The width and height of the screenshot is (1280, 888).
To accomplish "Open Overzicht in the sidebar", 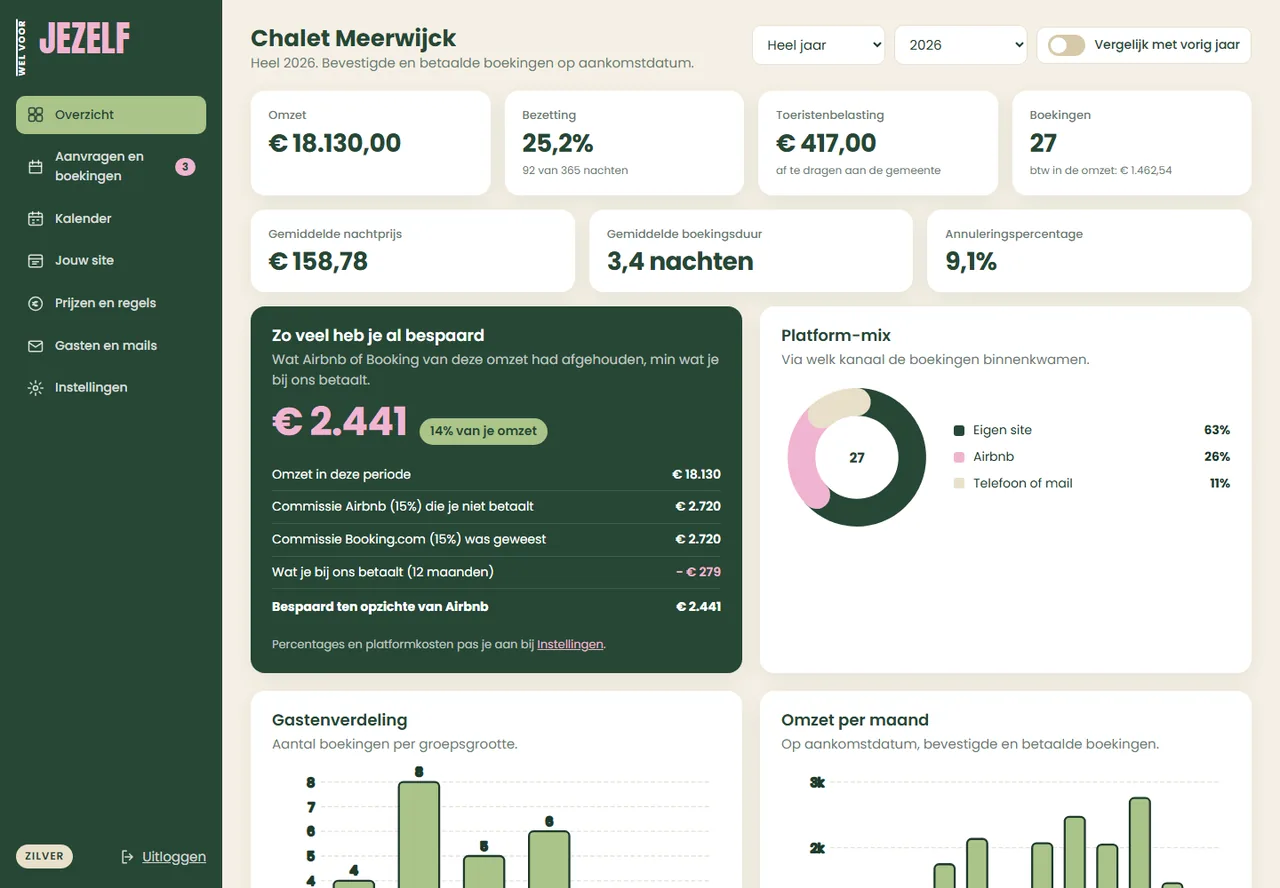I will pos(111,115).
